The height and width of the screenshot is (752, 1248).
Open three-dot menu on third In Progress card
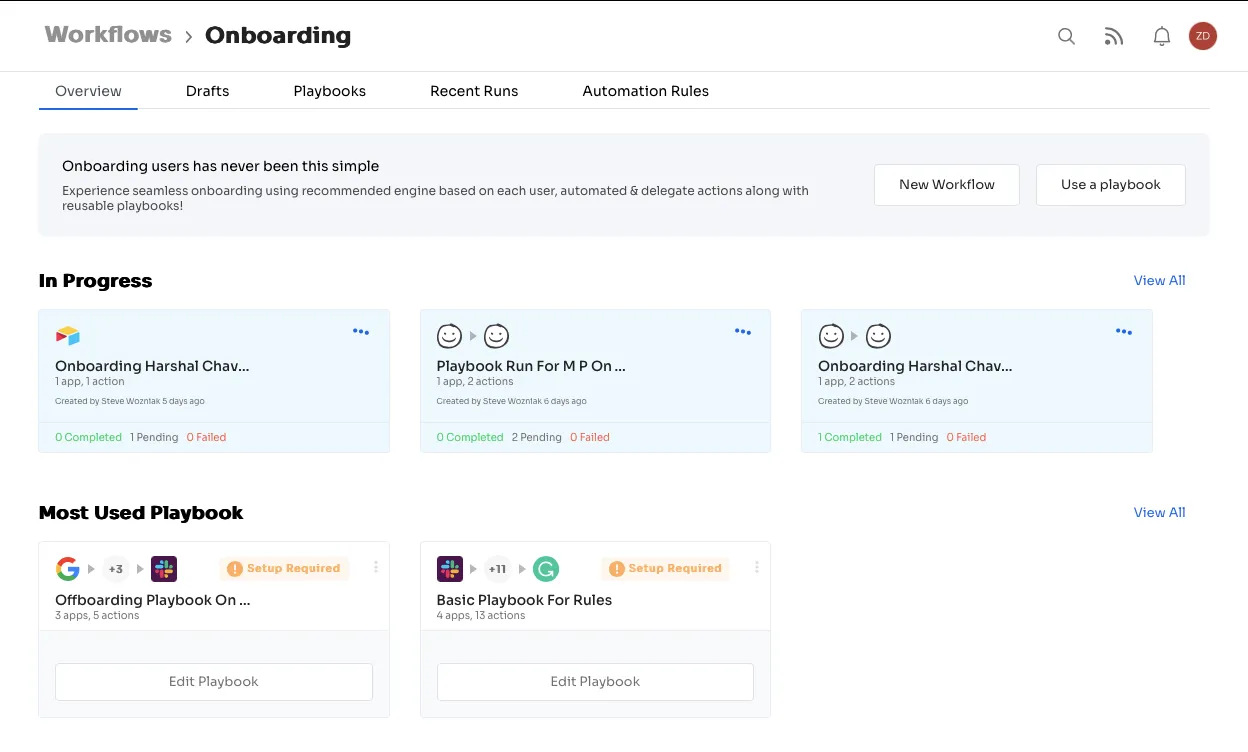point(1124,332)
